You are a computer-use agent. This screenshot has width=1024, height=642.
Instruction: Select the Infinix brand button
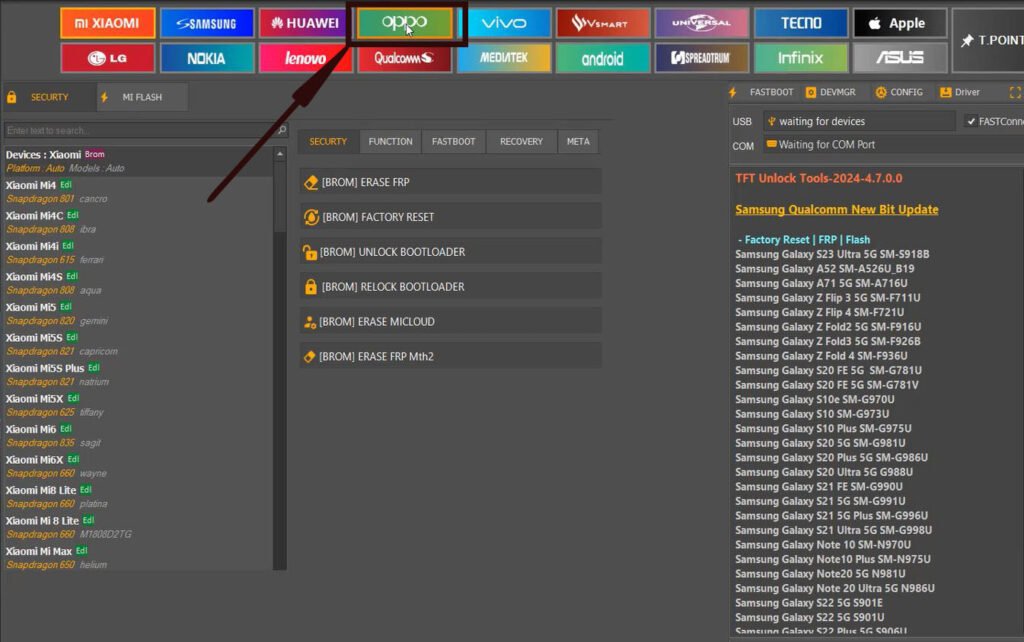[801, 58]
